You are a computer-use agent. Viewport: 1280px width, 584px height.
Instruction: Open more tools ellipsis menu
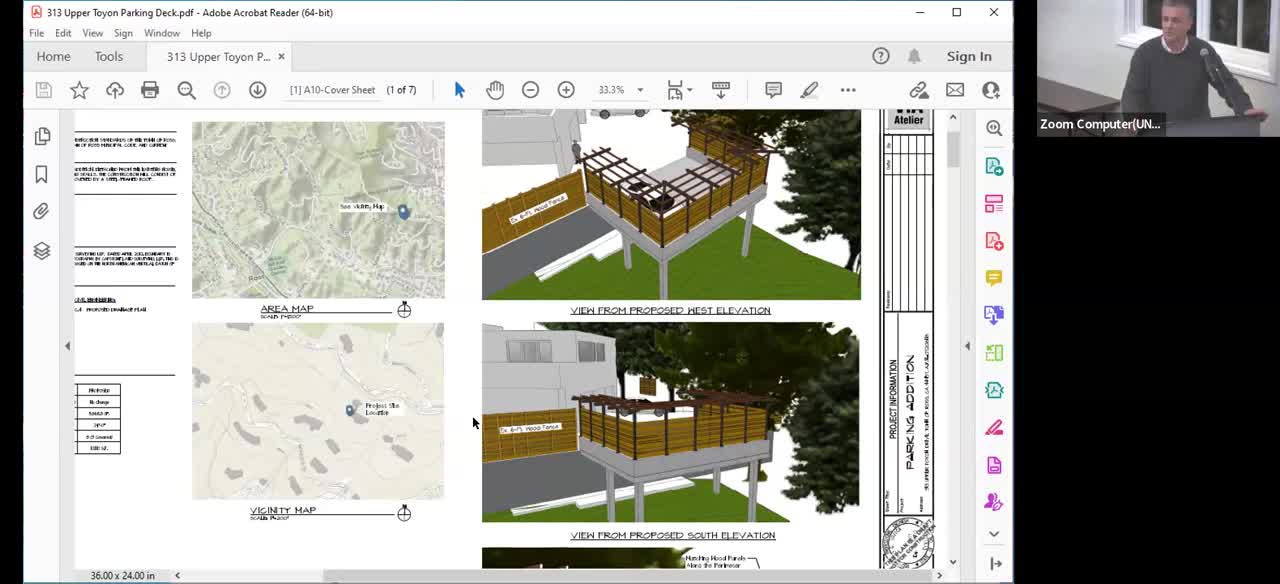pyautogui.click(x=848, y=90)
